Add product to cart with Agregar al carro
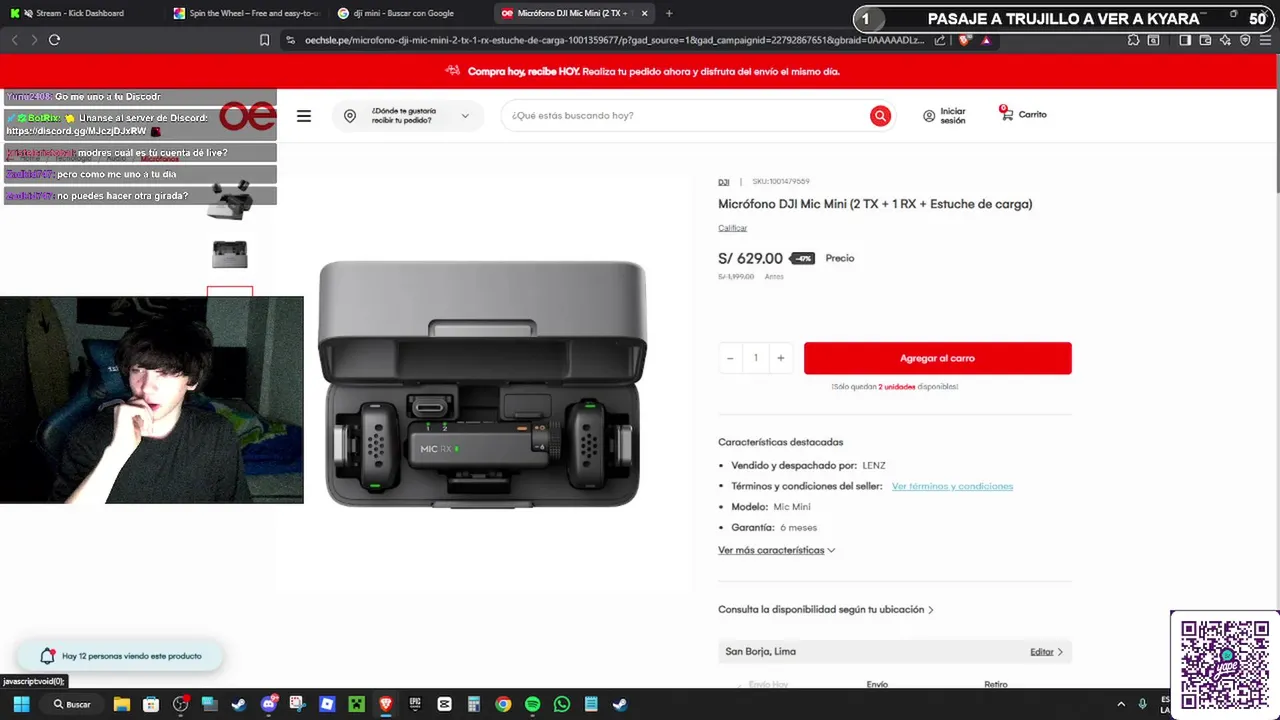This screenshot has width=1280, height=720. (937, 358)
